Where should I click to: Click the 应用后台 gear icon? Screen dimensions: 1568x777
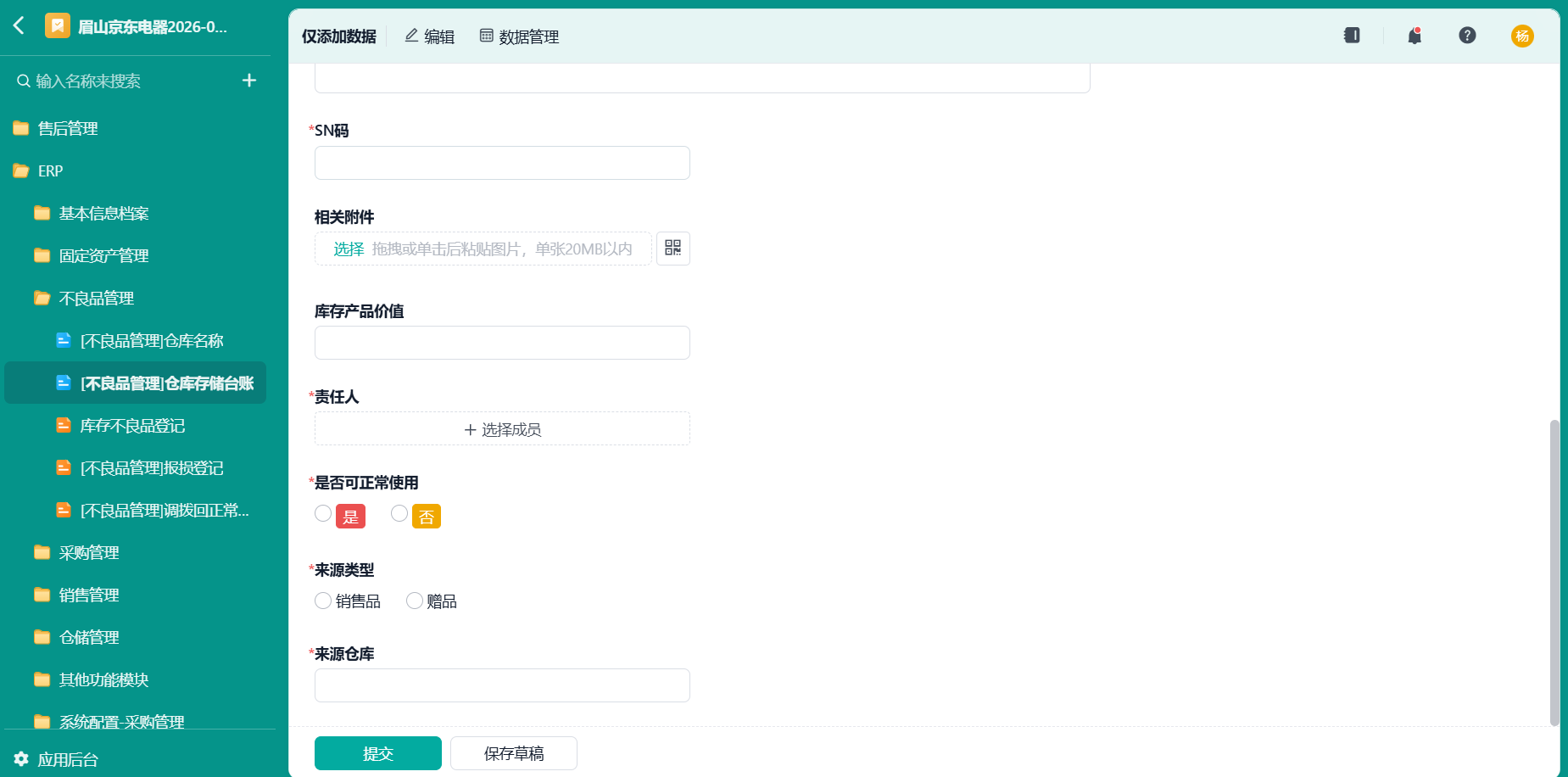[21, 759]
